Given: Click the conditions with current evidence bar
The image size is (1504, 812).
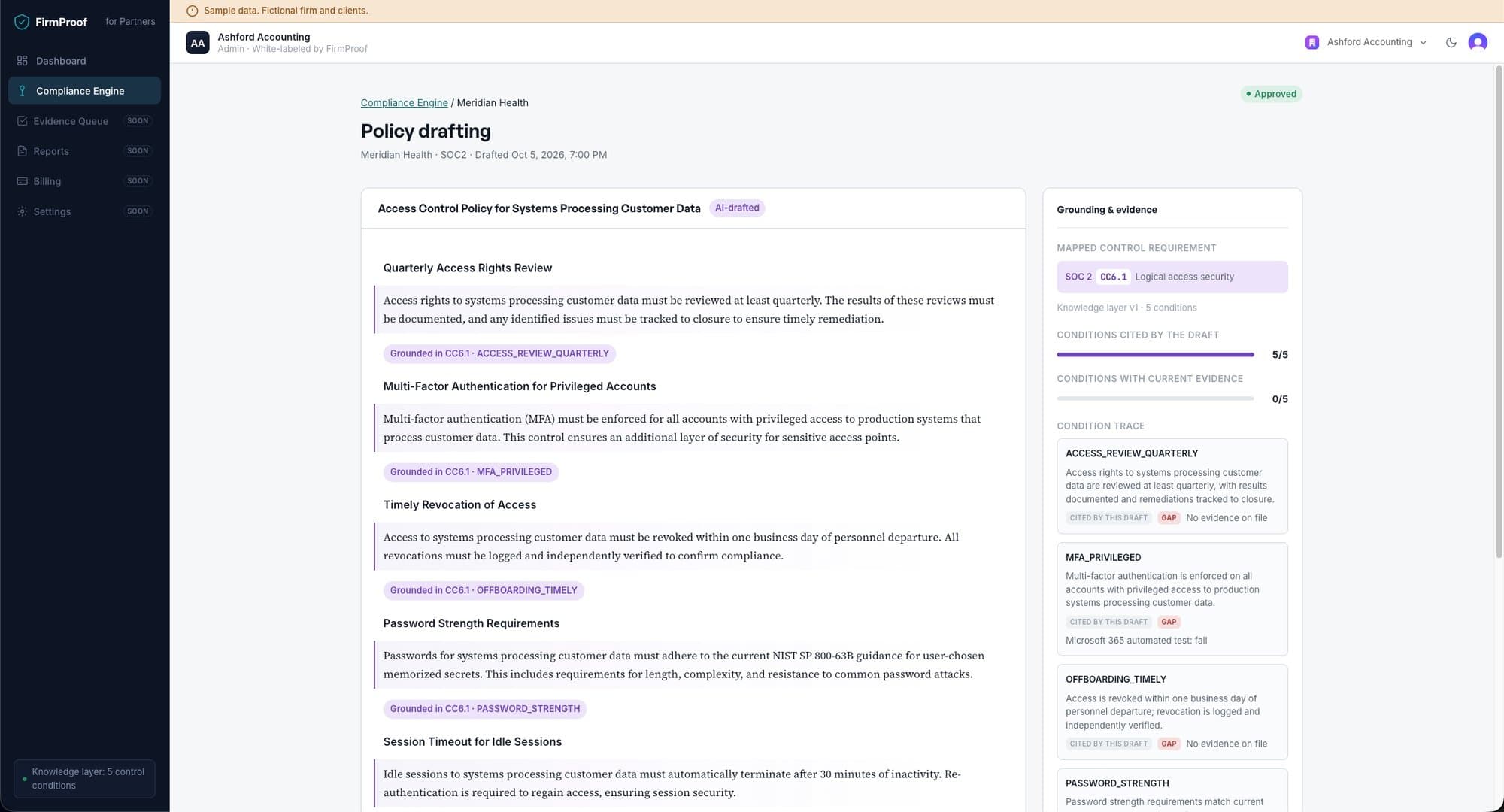Looking at the screenshot, I should [x=1155, y=398].
